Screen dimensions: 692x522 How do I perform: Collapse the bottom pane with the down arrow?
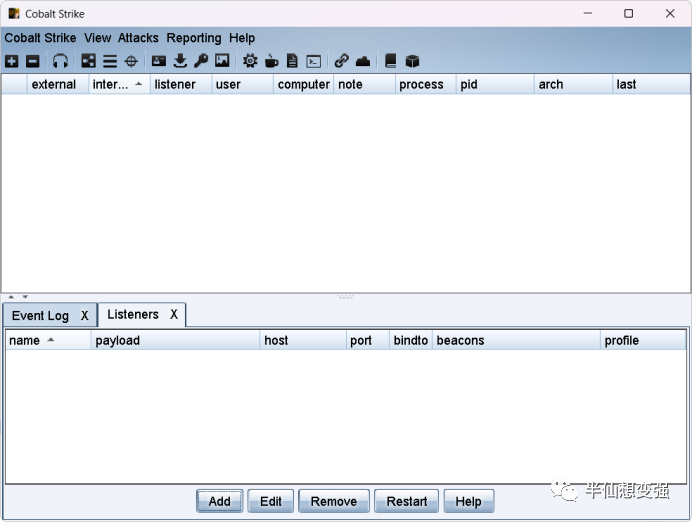(x=25, y=297)
